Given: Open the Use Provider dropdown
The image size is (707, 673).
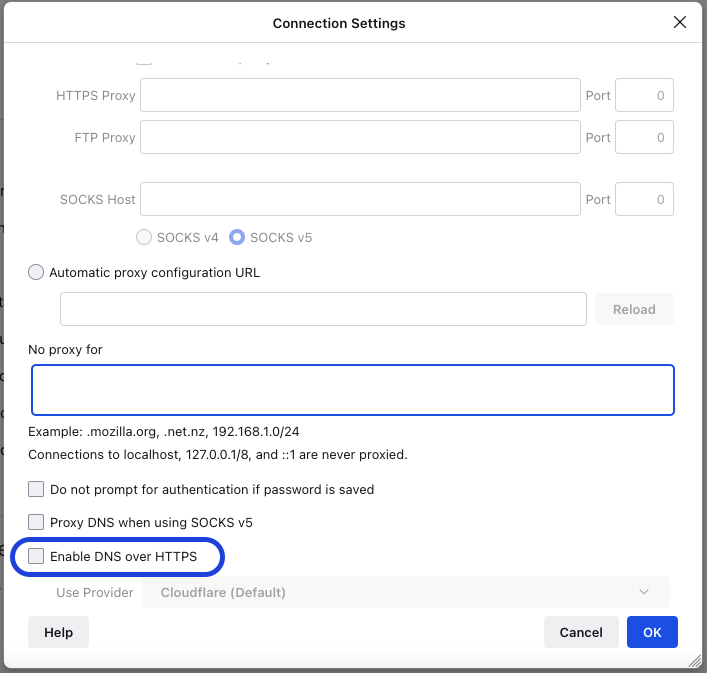Looking at the screenshot, I should pos(406,592).
